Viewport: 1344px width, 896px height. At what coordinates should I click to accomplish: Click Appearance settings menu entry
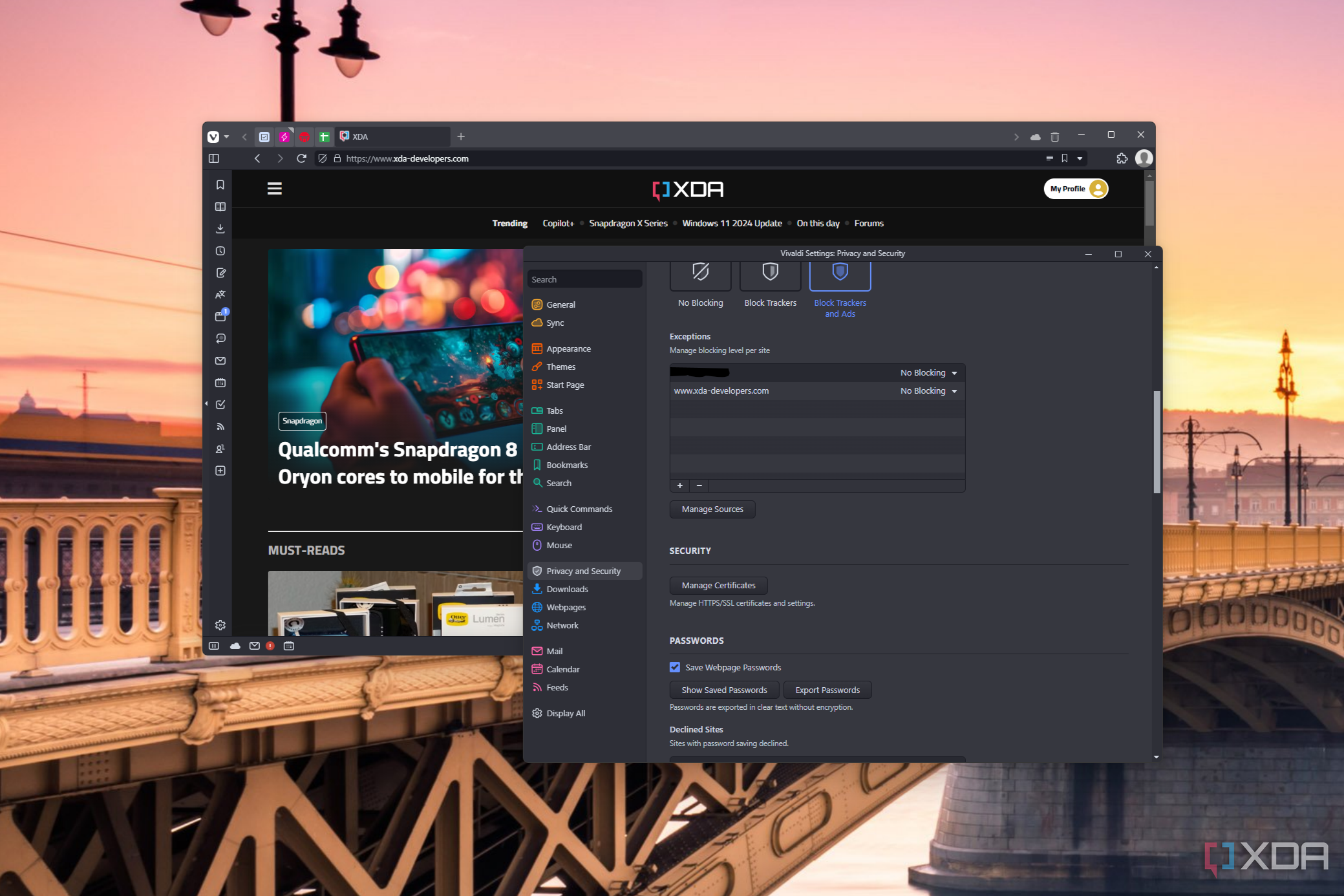[x=568, y=348]
